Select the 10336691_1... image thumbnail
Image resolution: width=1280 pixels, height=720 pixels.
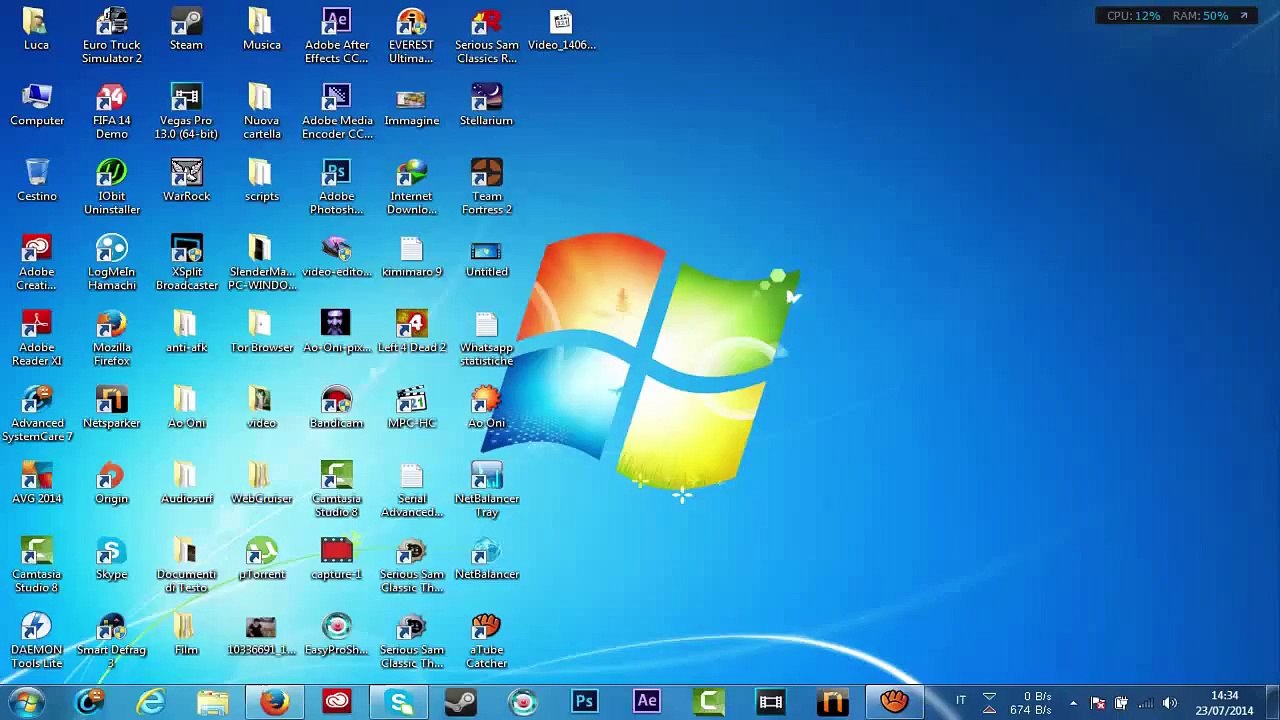(261, 634)
